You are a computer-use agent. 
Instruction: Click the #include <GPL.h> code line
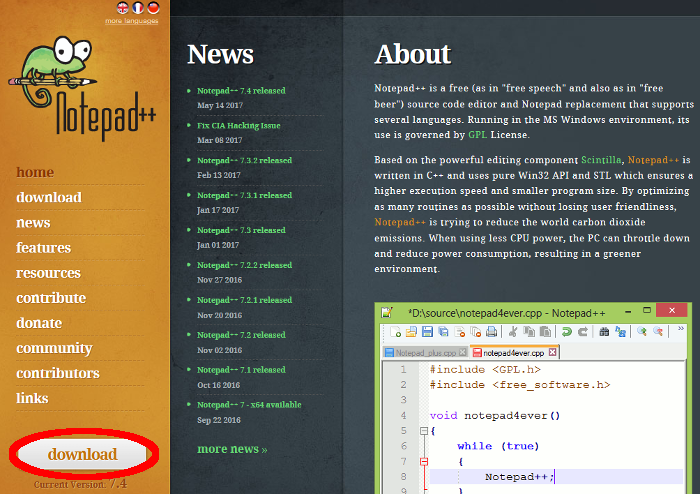(485, 369)
